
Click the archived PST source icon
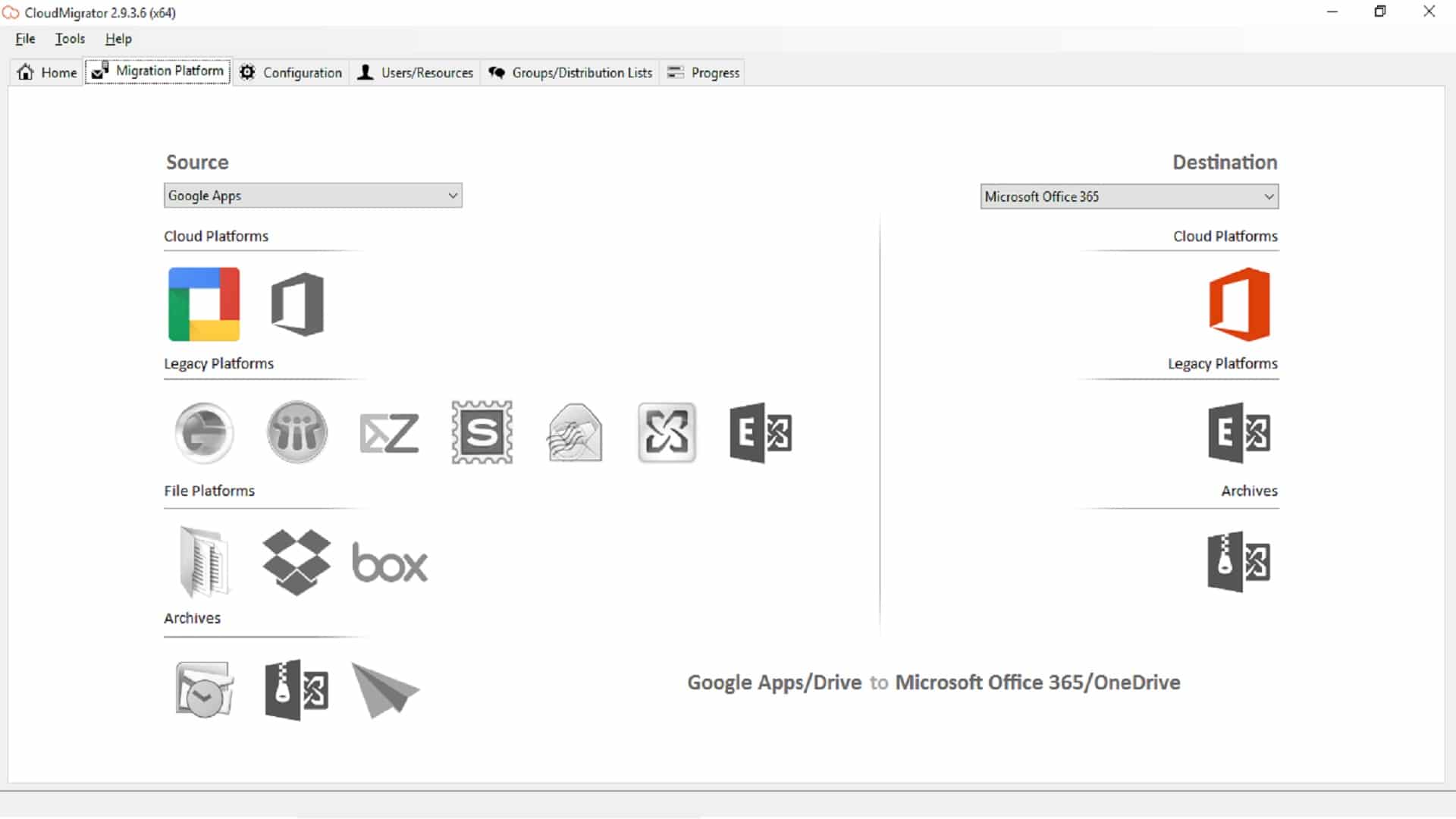pyautogui.click(x=204, y=689)
